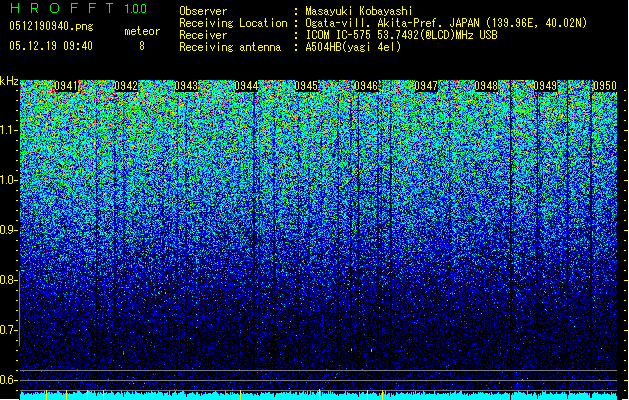Click the 1.0 kHz axis tick label

tap(8, 180)
